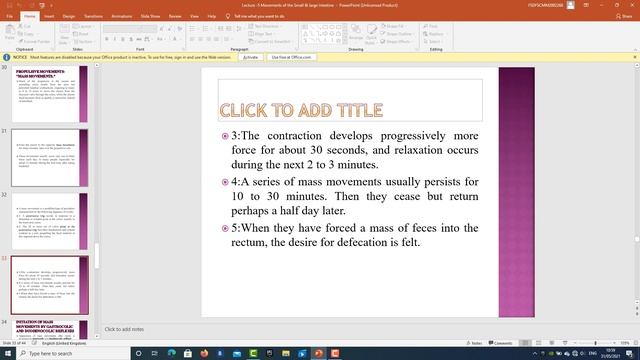The width and height of the screenshot is (640, 360).
Task: Open the Select dropdown in Editing
Action: click(433, 42)
